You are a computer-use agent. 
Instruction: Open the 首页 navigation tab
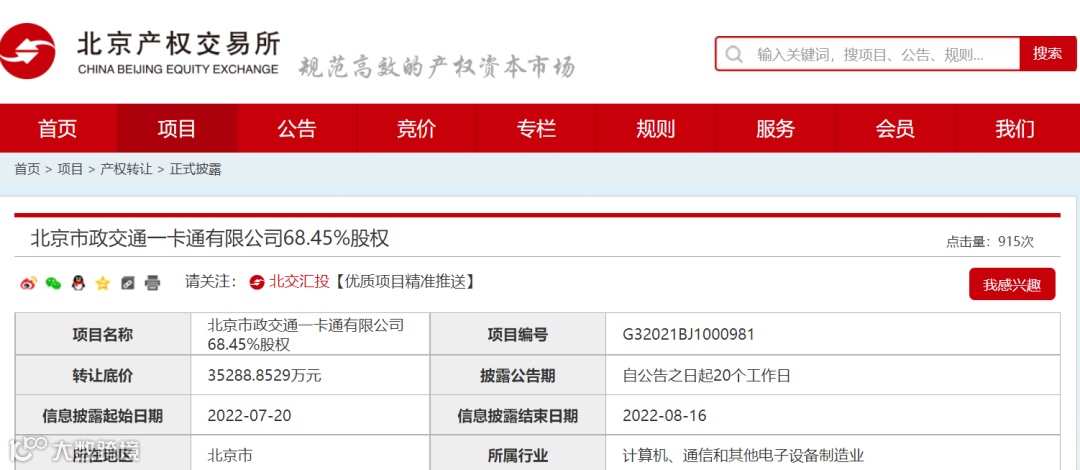coord(58,128)
